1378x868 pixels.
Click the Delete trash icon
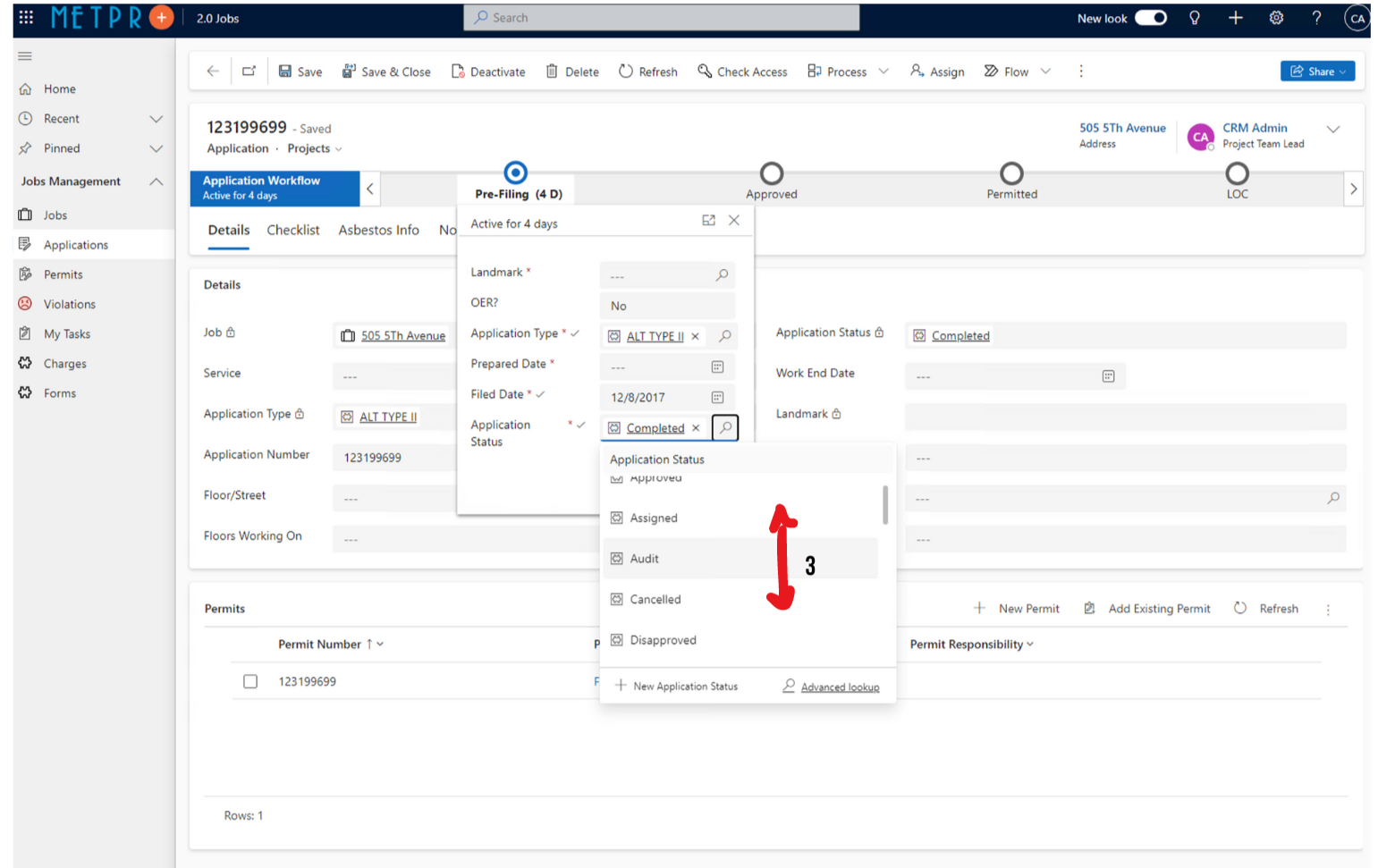552,72
